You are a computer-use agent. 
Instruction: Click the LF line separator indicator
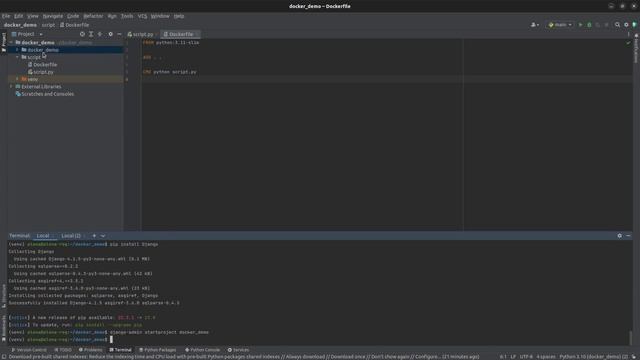[513, 357]
